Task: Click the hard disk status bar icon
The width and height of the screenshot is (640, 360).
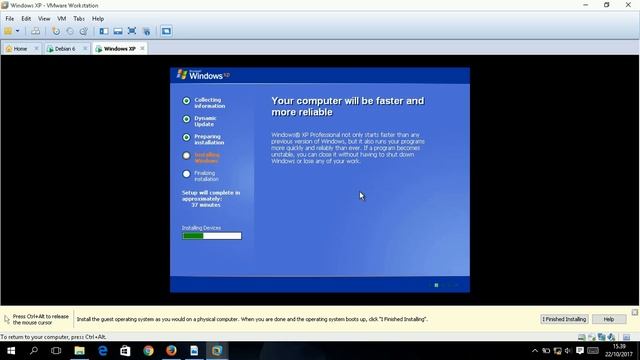Action: (582, 337)
